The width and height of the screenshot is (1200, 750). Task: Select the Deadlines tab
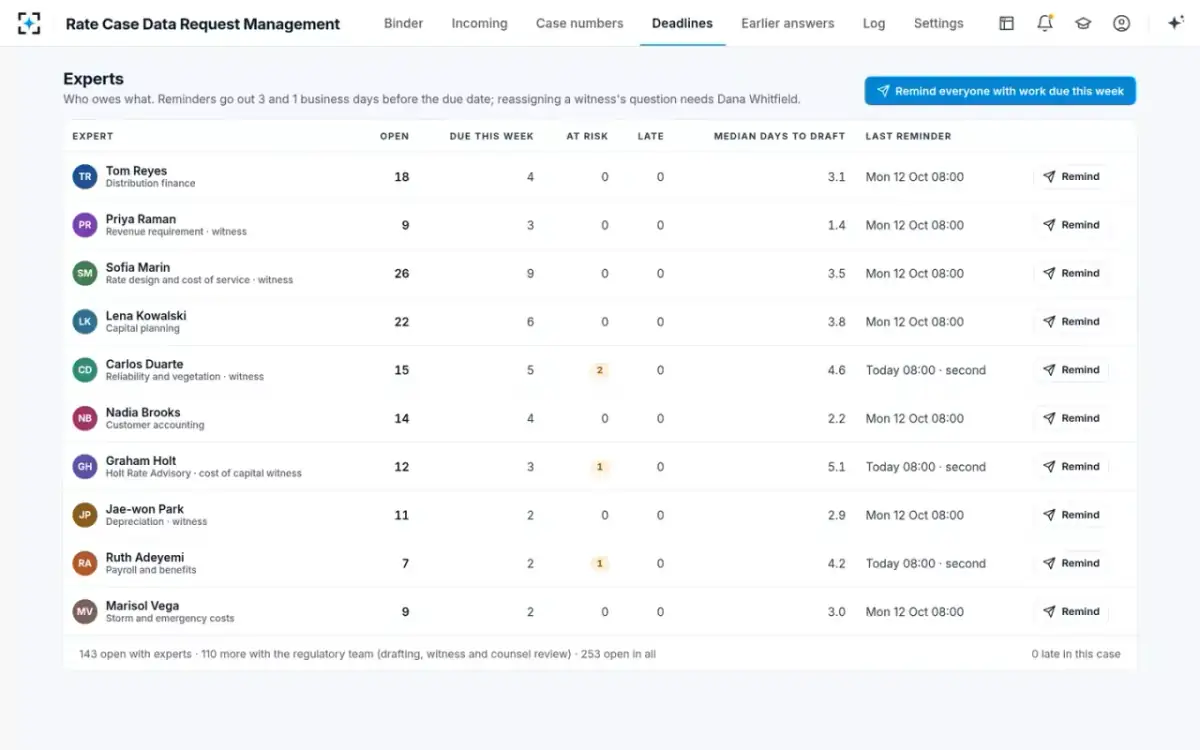coord(682,23)
